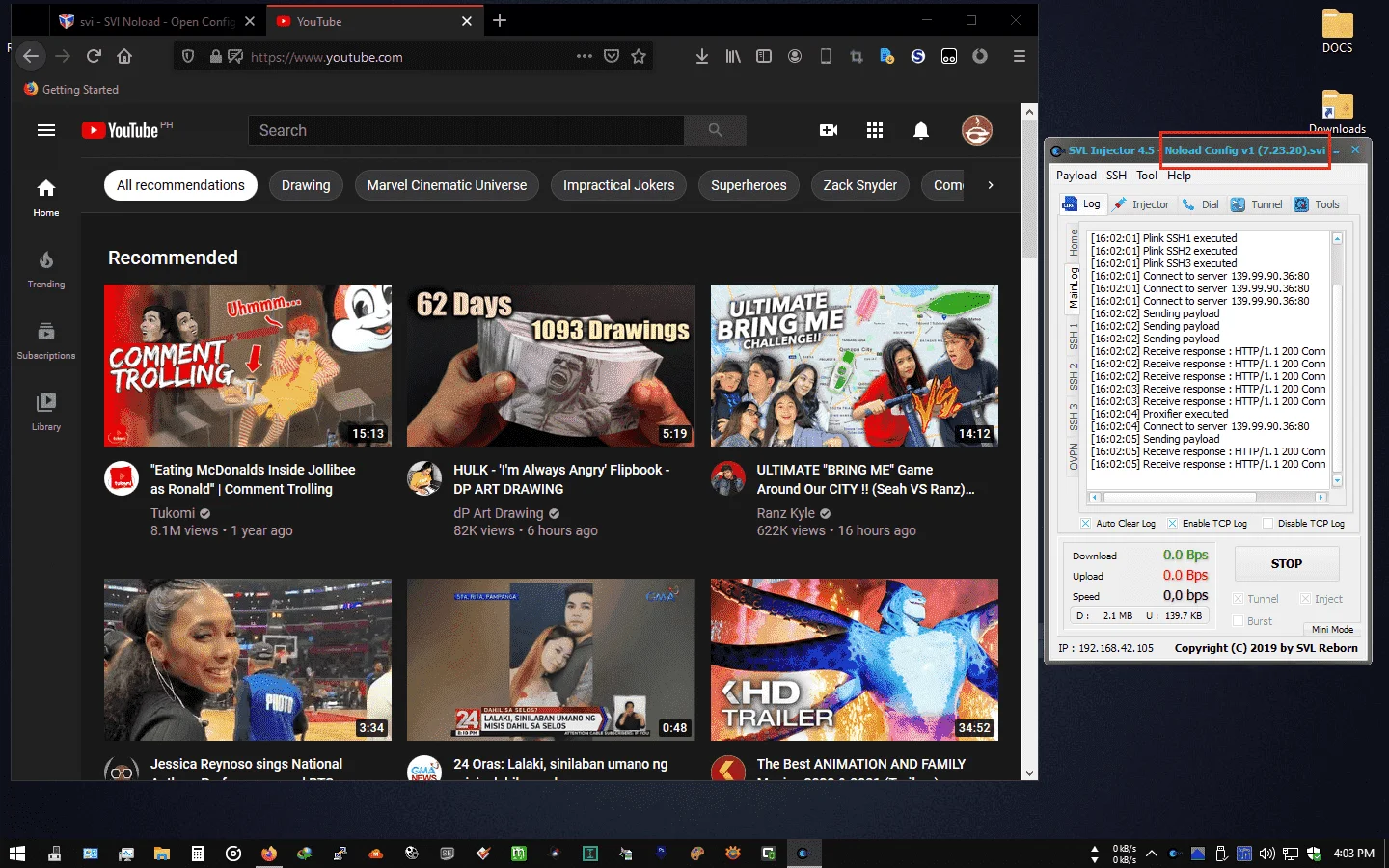Toggle Auto Clear Log checkbox
Image resolution: width=1389 pixels, height=868 pixels.
coord(1085,523)
